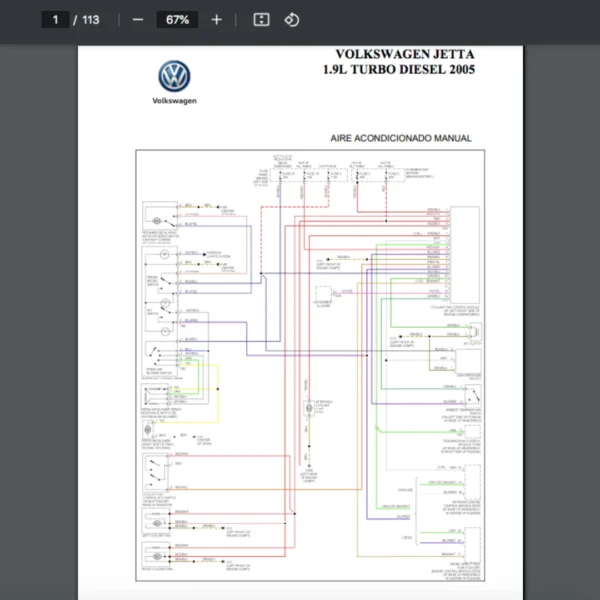This screenshot has height=600, width=600.
Task: Click the total page count 113
Action: [x=91, y=20]
